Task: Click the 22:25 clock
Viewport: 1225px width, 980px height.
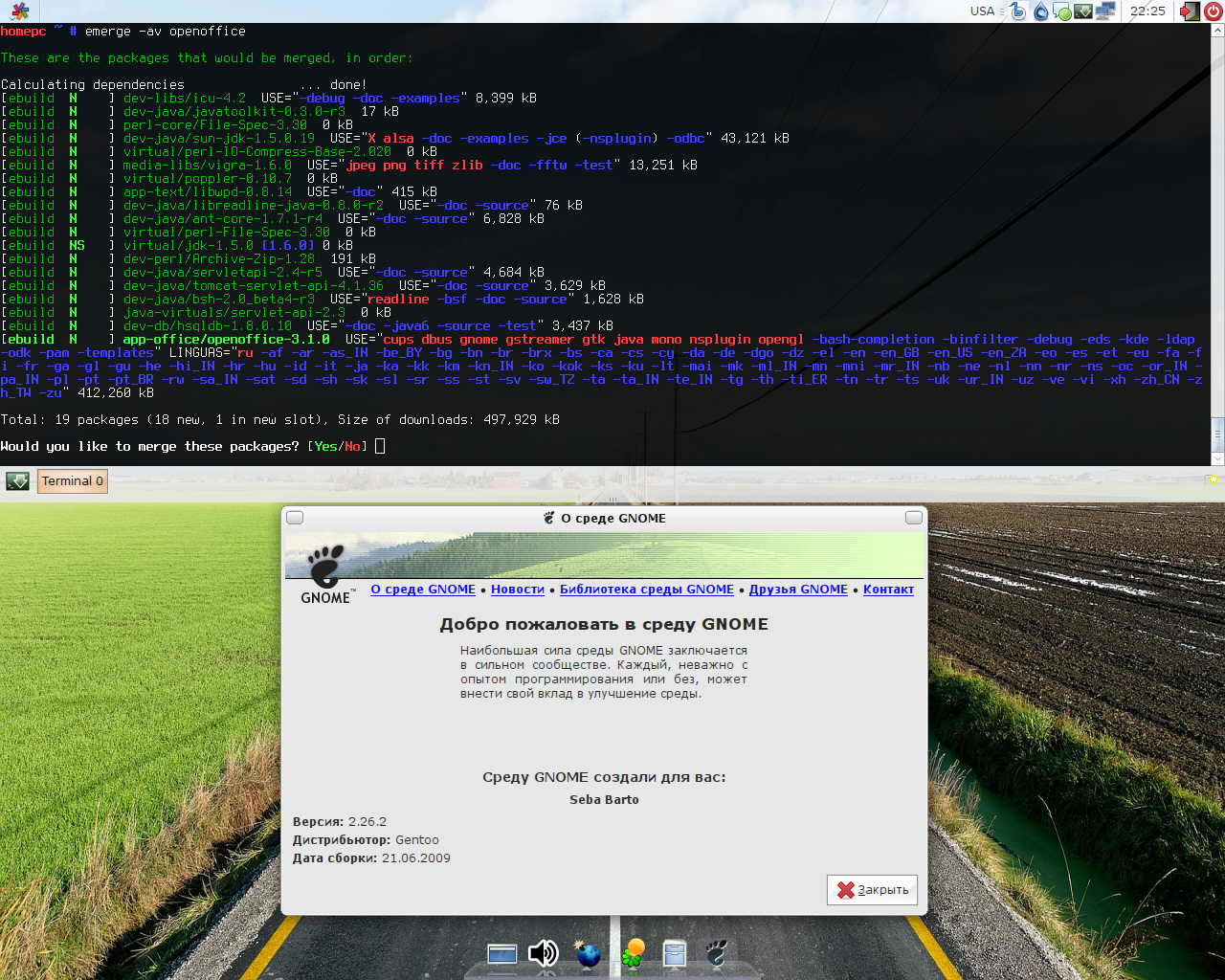Action: point(1147,11)
